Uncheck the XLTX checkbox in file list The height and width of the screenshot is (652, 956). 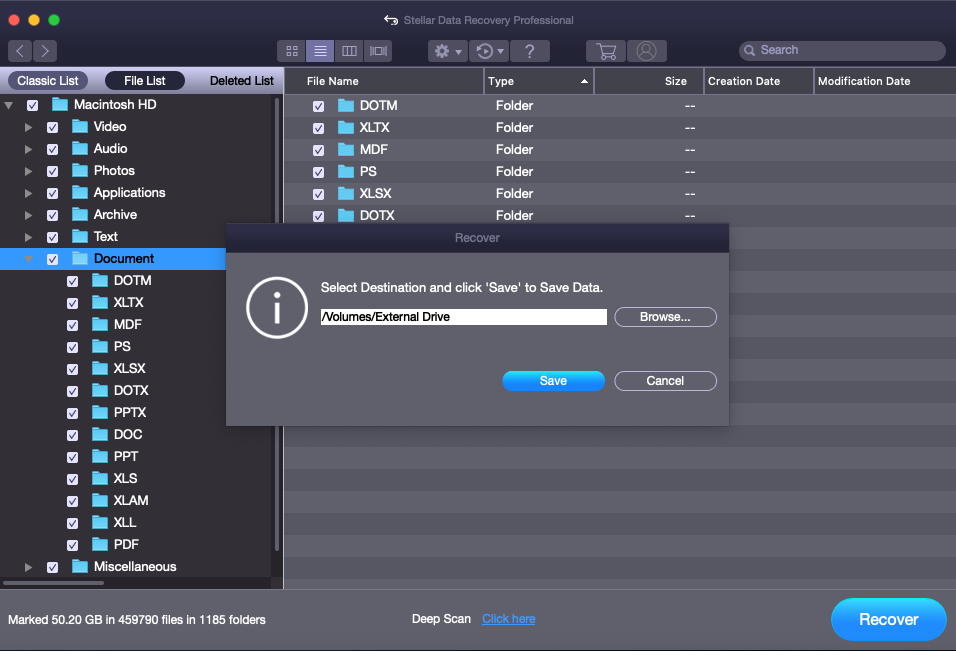(318, 128)
